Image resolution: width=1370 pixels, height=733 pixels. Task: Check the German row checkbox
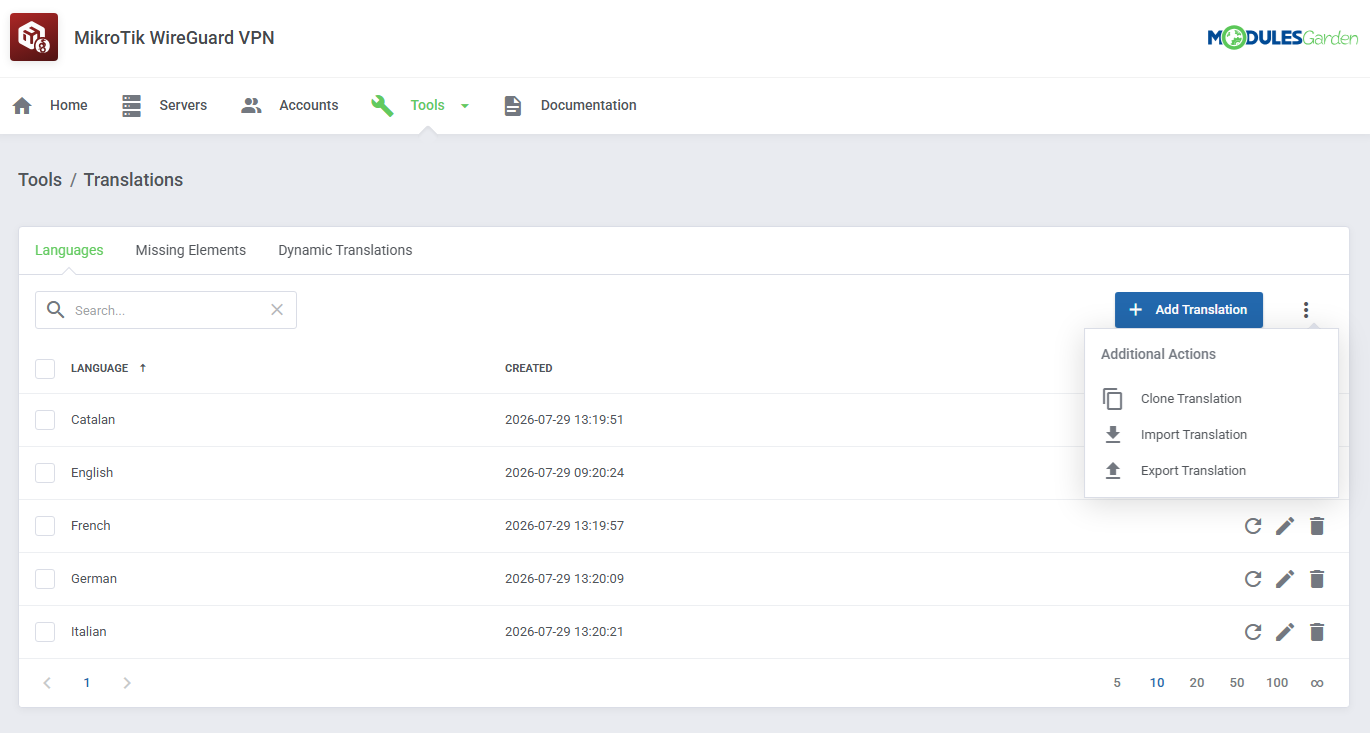pyautogui.click(x=45, y=579)
